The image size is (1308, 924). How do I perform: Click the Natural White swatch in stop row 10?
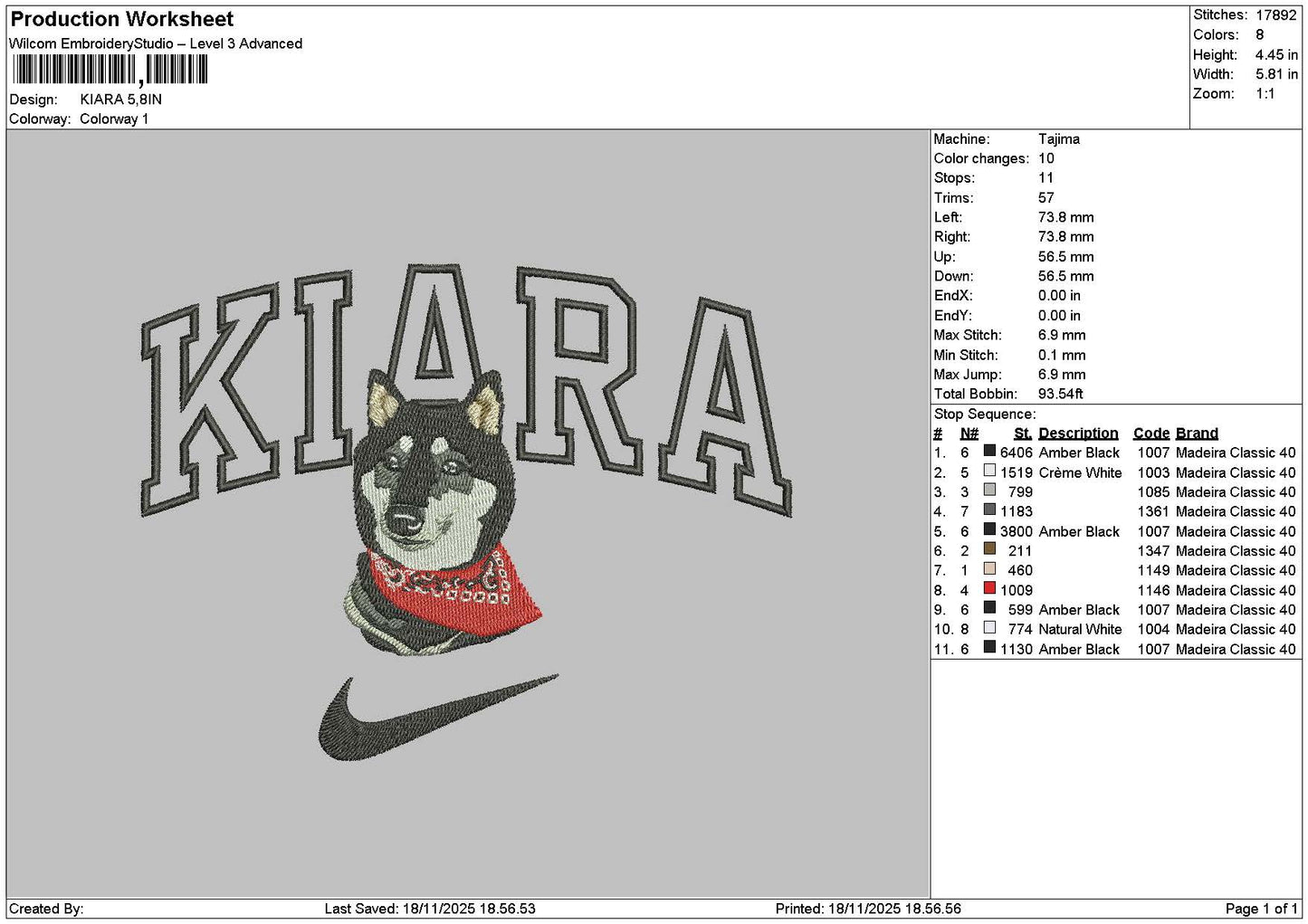[989, 628]
